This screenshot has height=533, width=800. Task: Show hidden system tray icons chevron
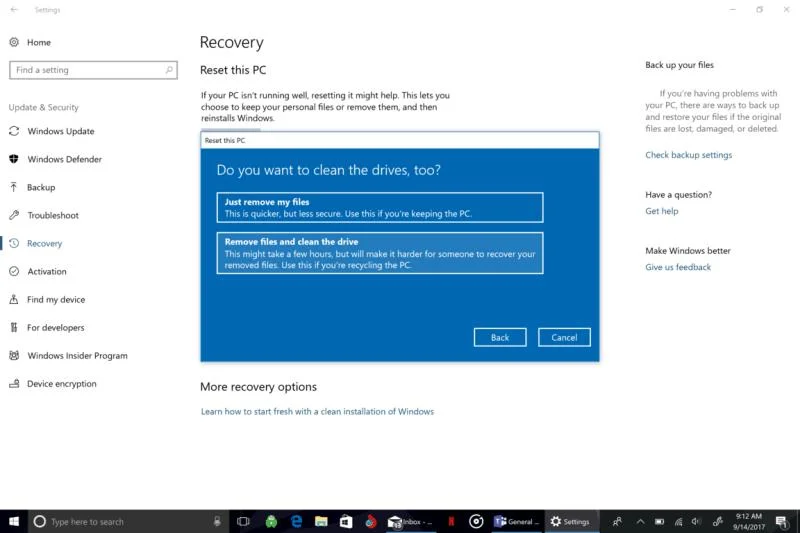coord(640,521)
